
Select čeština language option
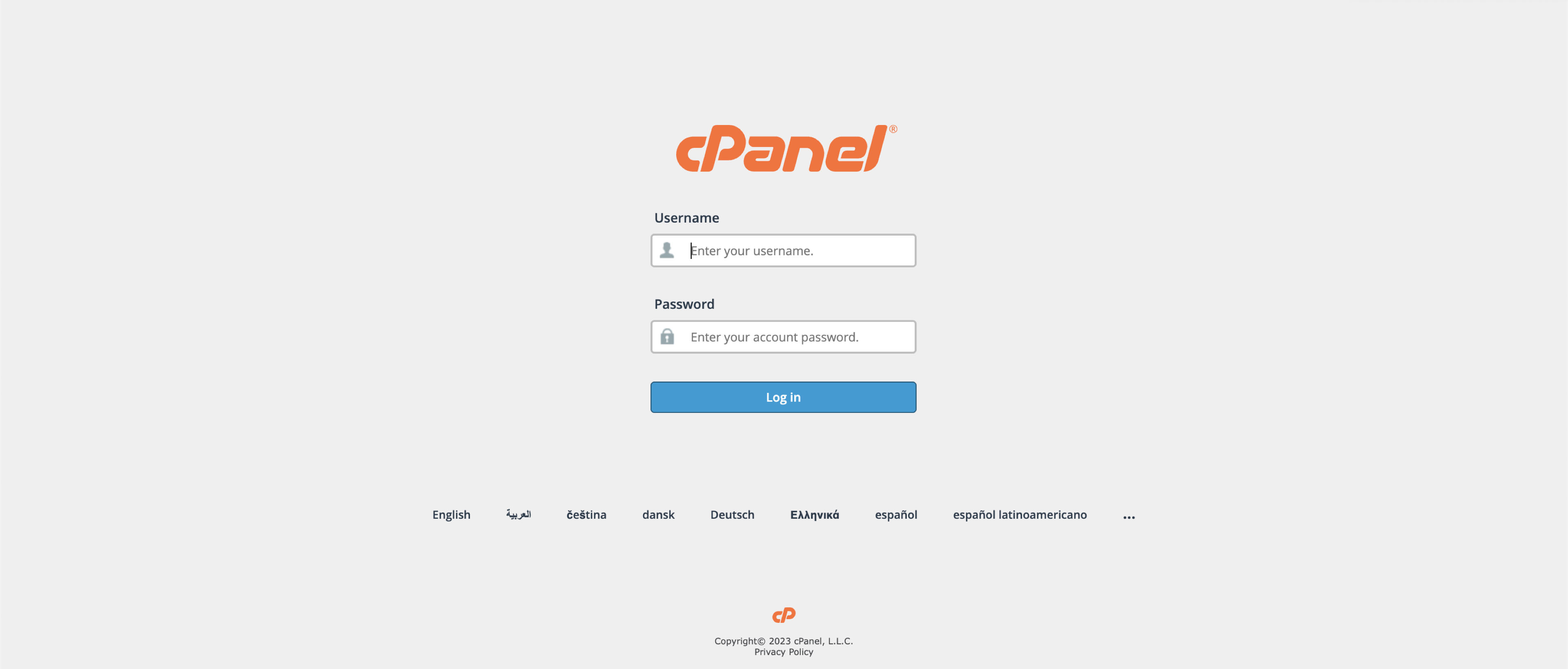[x=586, y=514]
